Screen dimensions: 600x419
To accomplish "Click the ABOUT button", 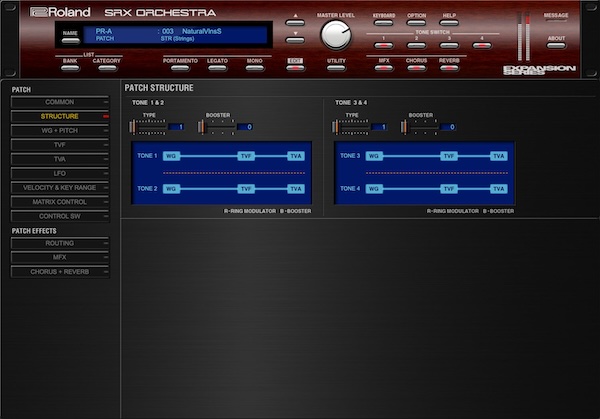I will click(556, 46).
